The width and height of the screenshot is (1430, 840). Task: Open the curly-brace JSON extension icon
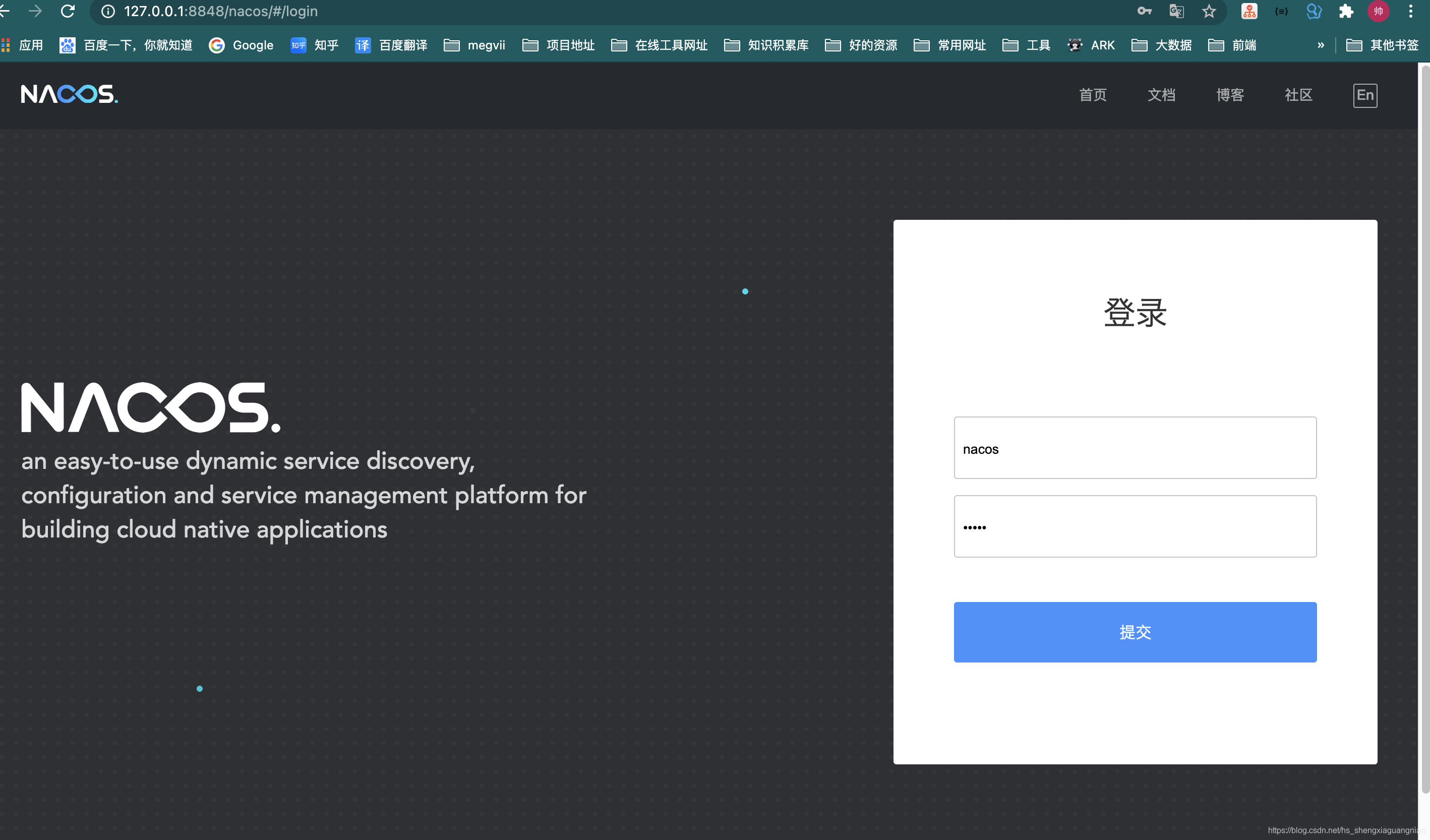click(1281, 11)
